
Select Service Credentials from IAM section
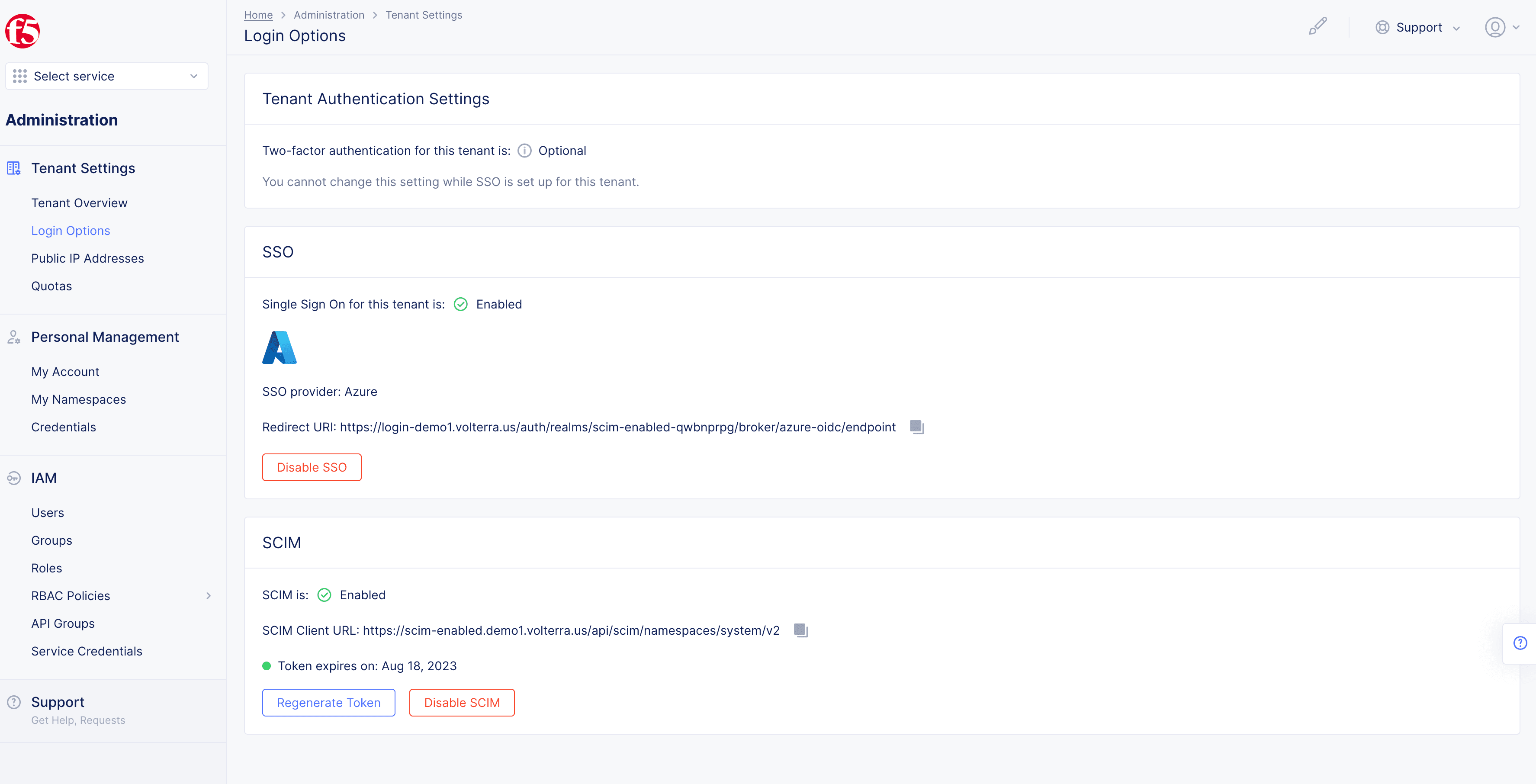coord(86,651)
